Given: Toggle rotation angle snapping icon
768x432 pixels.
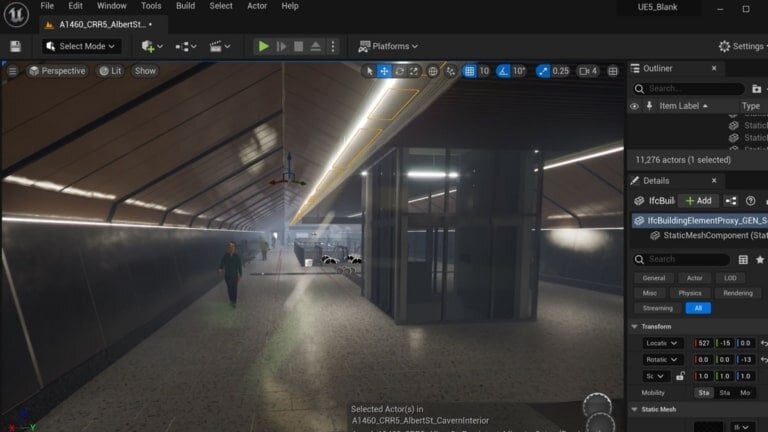Looking at the screenshot, I should pos(503,72).
